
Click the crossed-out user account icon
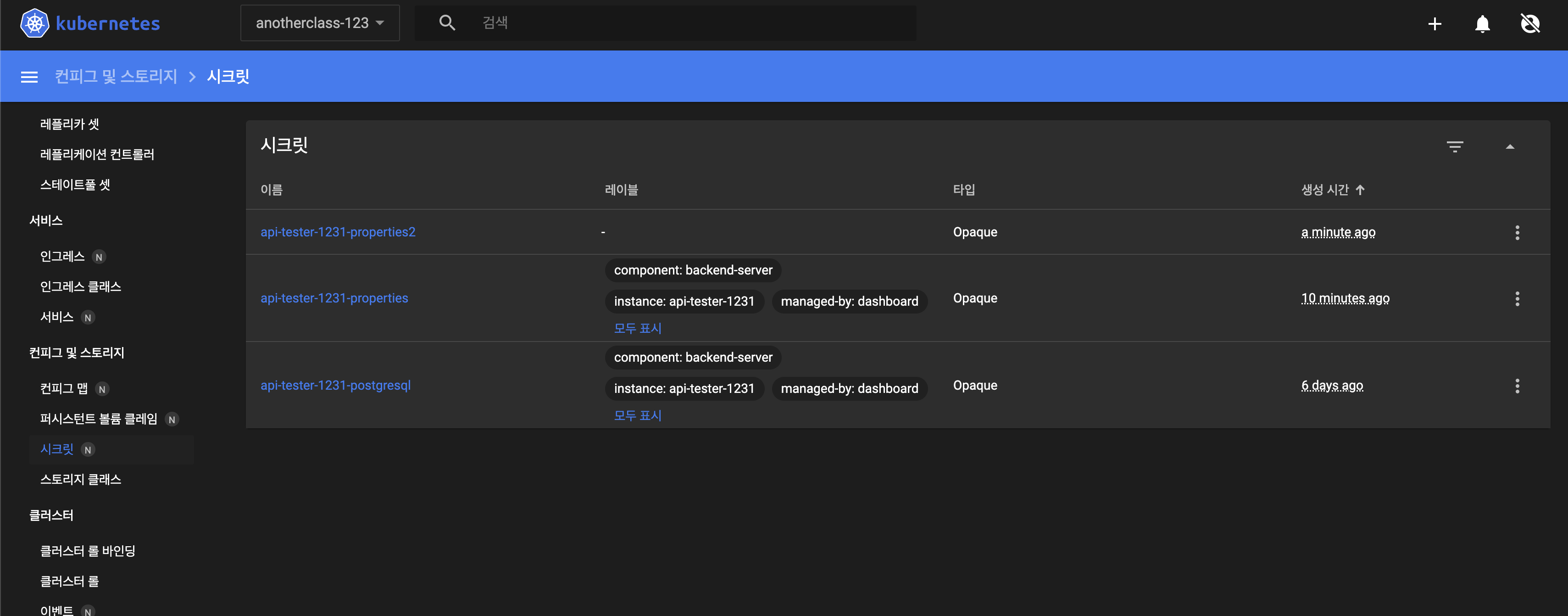tap(1529, 24)
